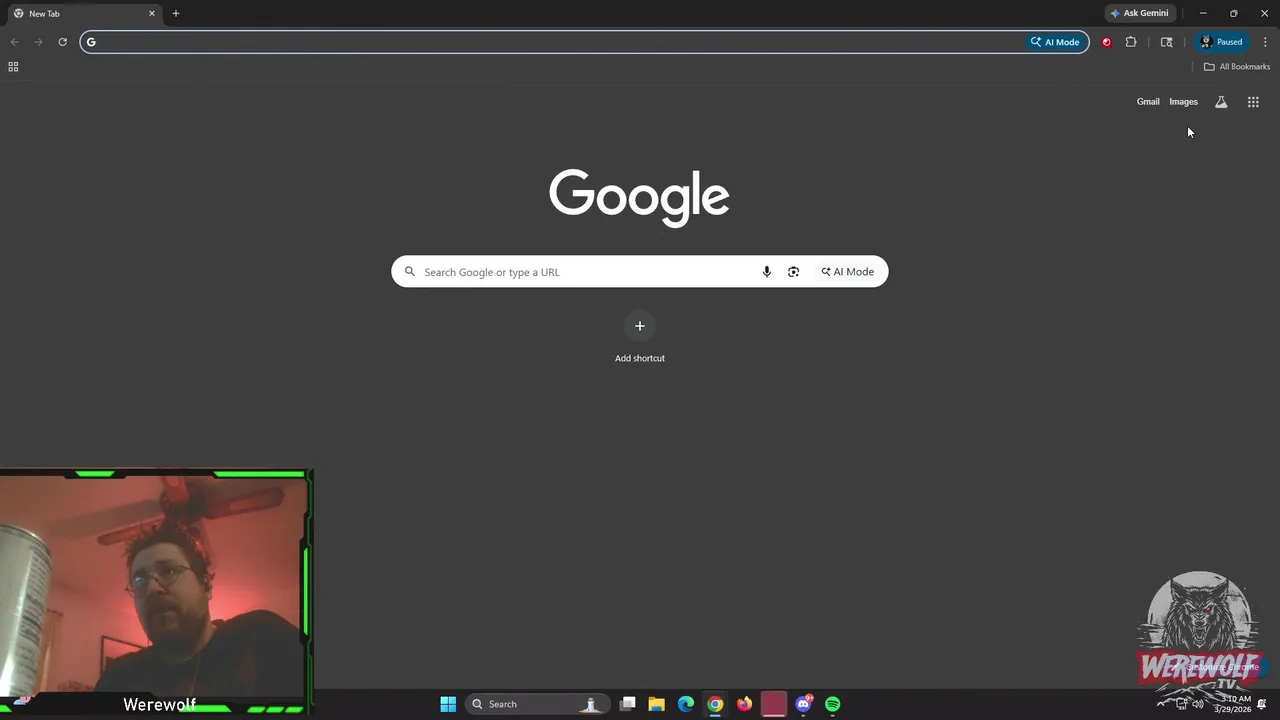The width and height of the screenshot is (1280, 720).
Task: Click the Chrome taskbar icon
Action: tap(715, 704)
